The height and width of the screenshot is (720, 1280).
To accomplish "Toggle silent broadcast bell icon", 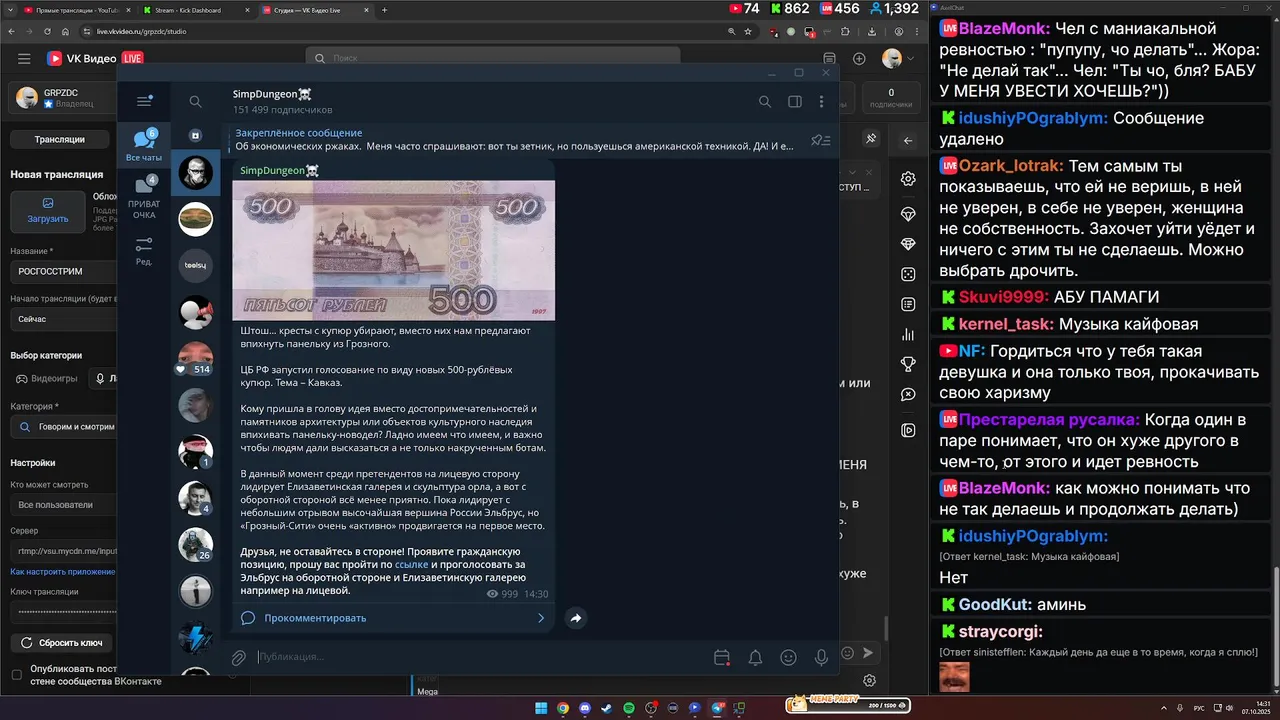I will pyautogui.click(x=755, y=657).
